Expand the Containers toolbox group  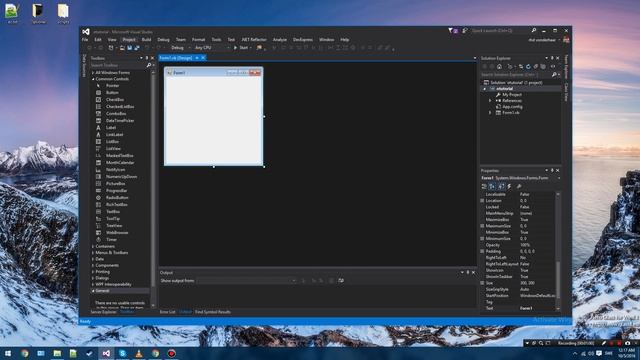point(93,247)
